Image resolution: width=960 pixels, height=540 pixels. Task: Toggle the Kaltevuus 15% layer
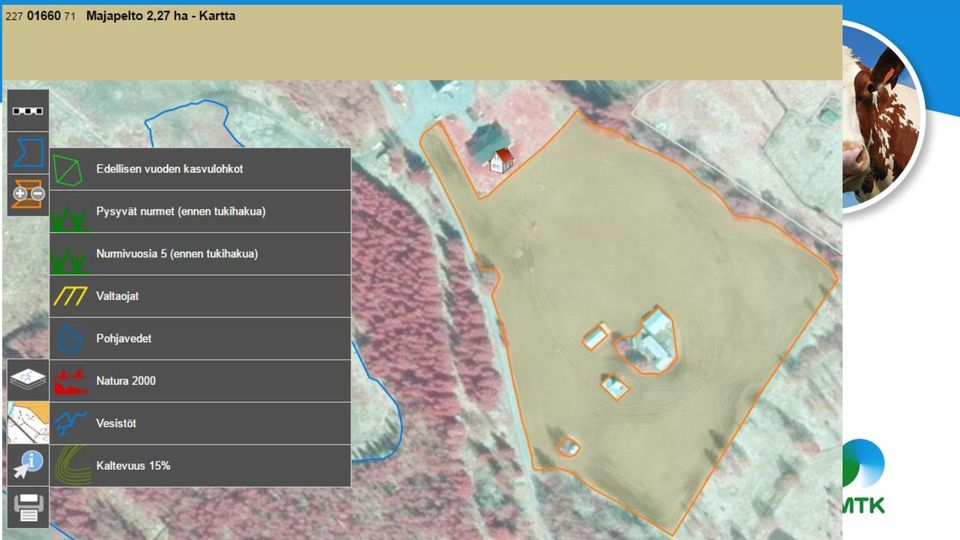(x=200, y=465)
